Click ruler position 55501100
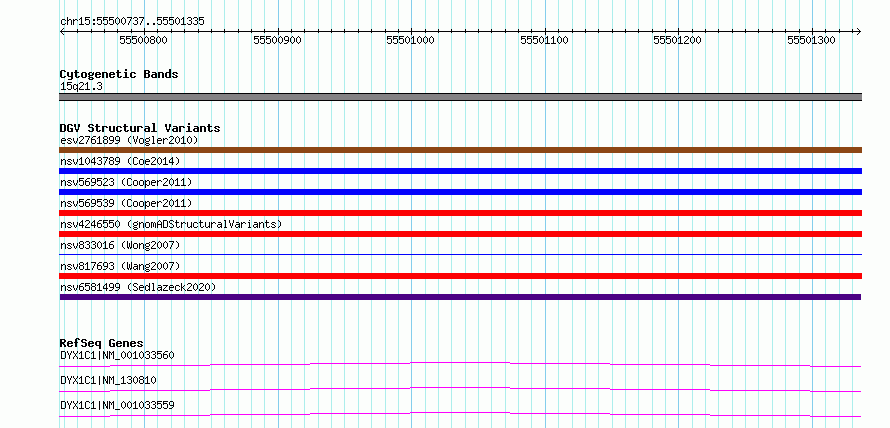Image resolution: width=890 pixels, height=428 pixels. (544, 40)
